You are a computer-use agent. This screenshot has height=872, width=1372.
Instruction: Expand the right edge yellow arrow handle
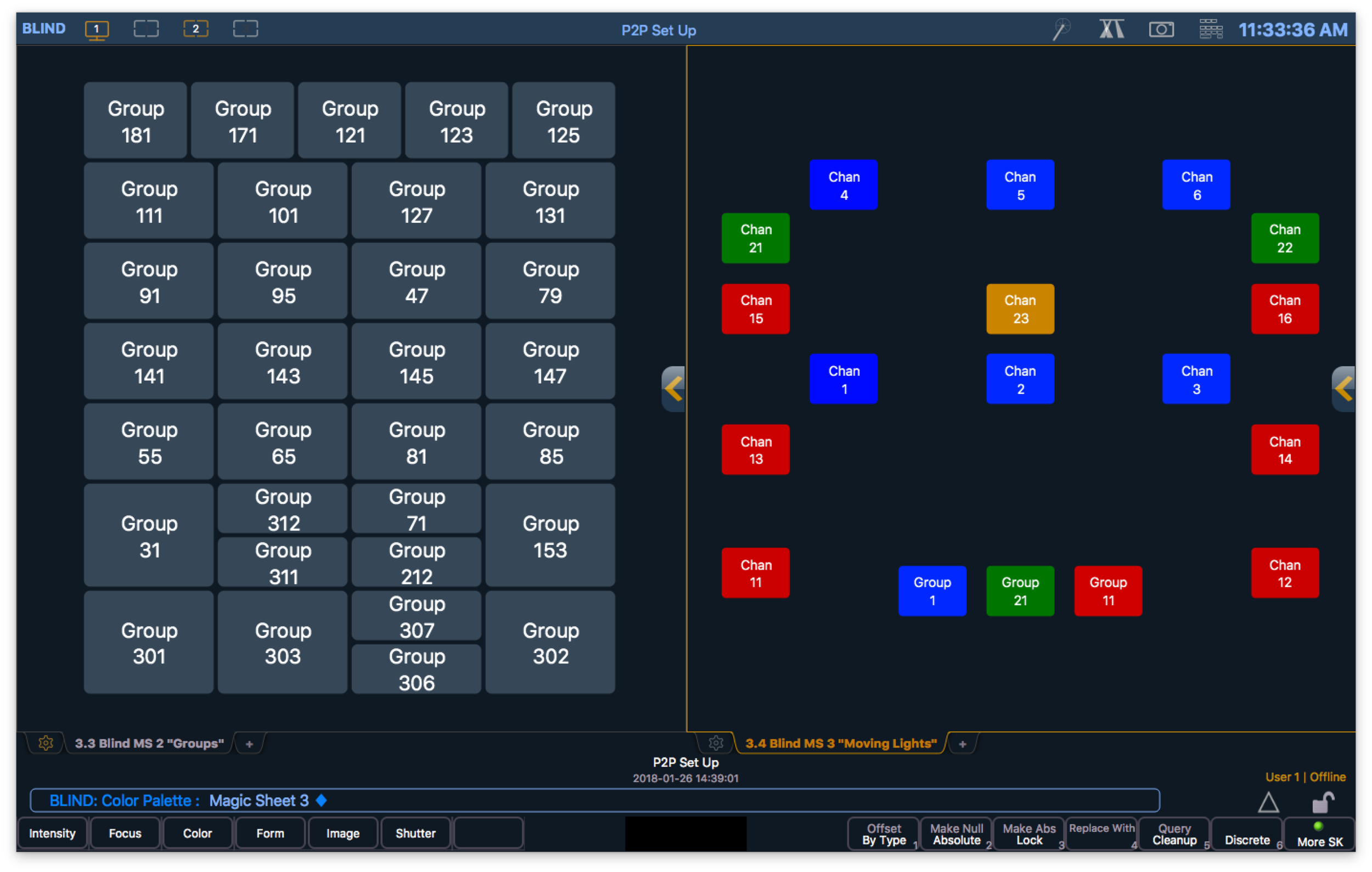click(x=1343, y=389)
